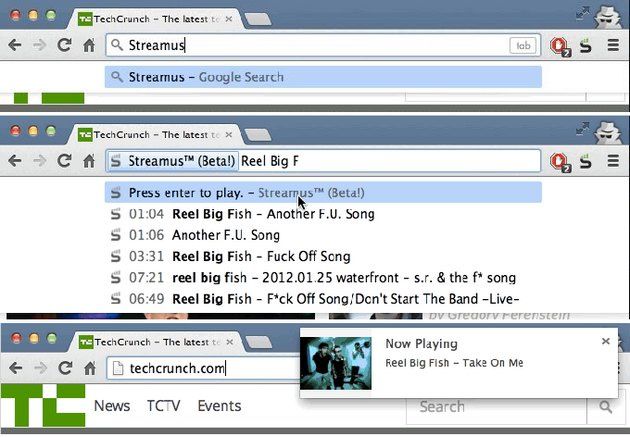This screenshot has width=630, height=437.
Task: Click fullscreen arrows in middle window
Action: [582, 129]
